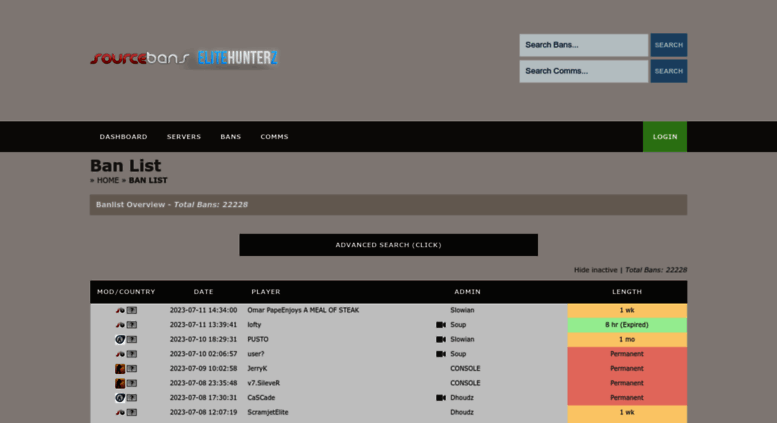Click the red Permanent cell in the user? row
This screenshot has height=423, width=777.
pos(627,354)
